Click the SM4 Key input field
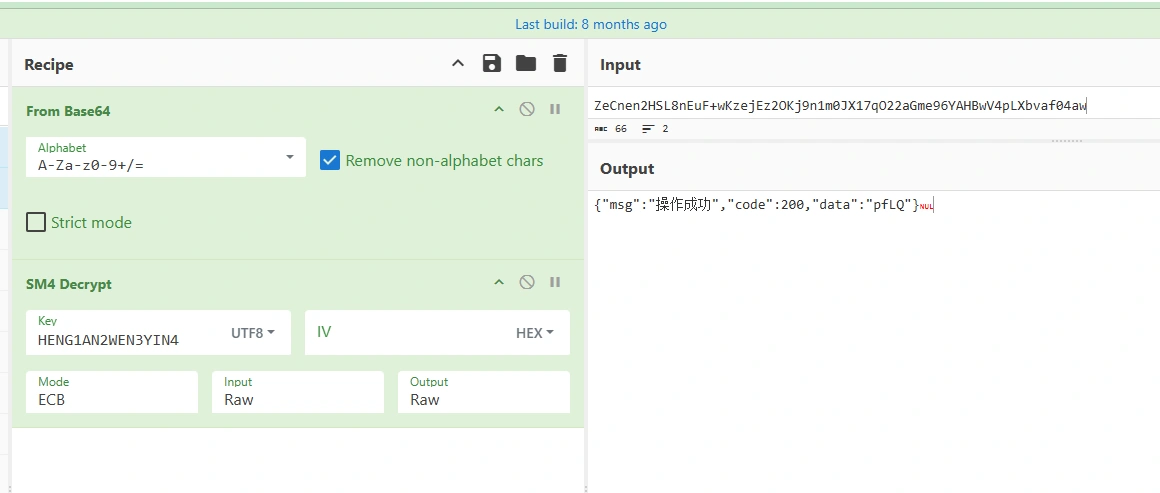Image resolution: width=1160 pixels, height=493 pixels. [x=125, y=340]
